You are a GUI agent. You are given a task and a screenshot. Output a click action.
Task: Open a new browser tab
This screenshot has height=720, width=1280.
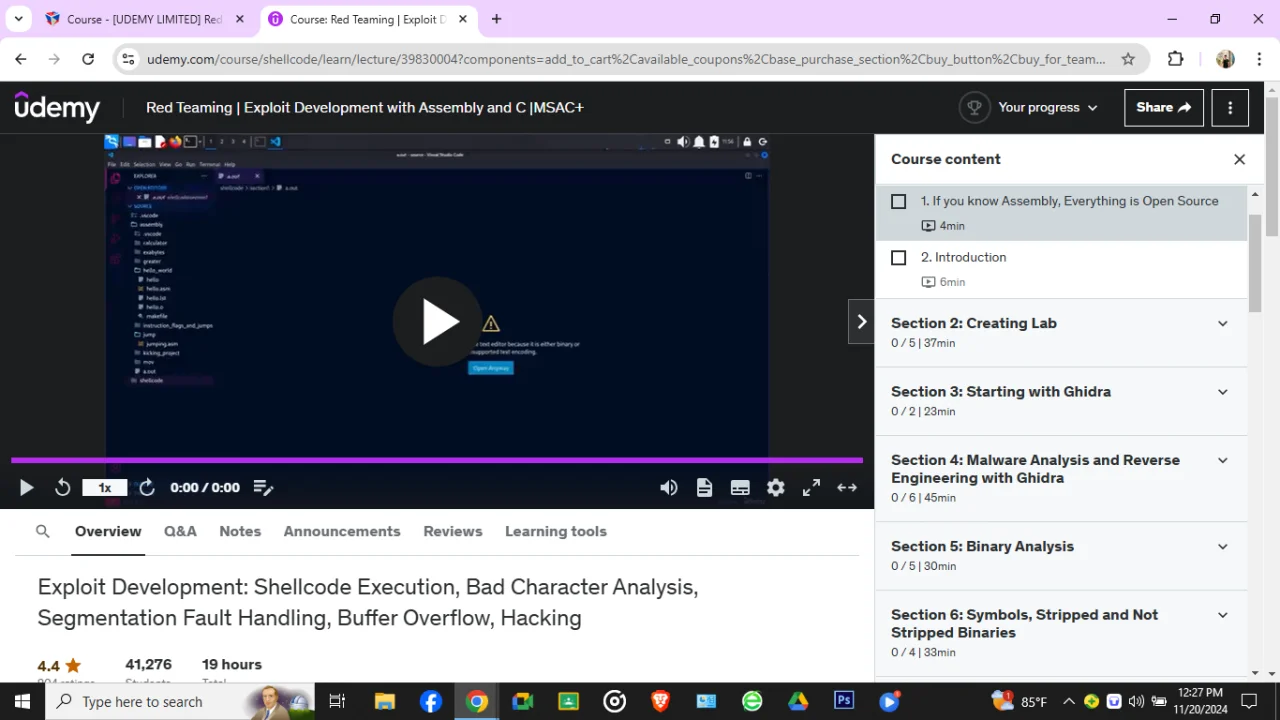[x=496, y=19]
